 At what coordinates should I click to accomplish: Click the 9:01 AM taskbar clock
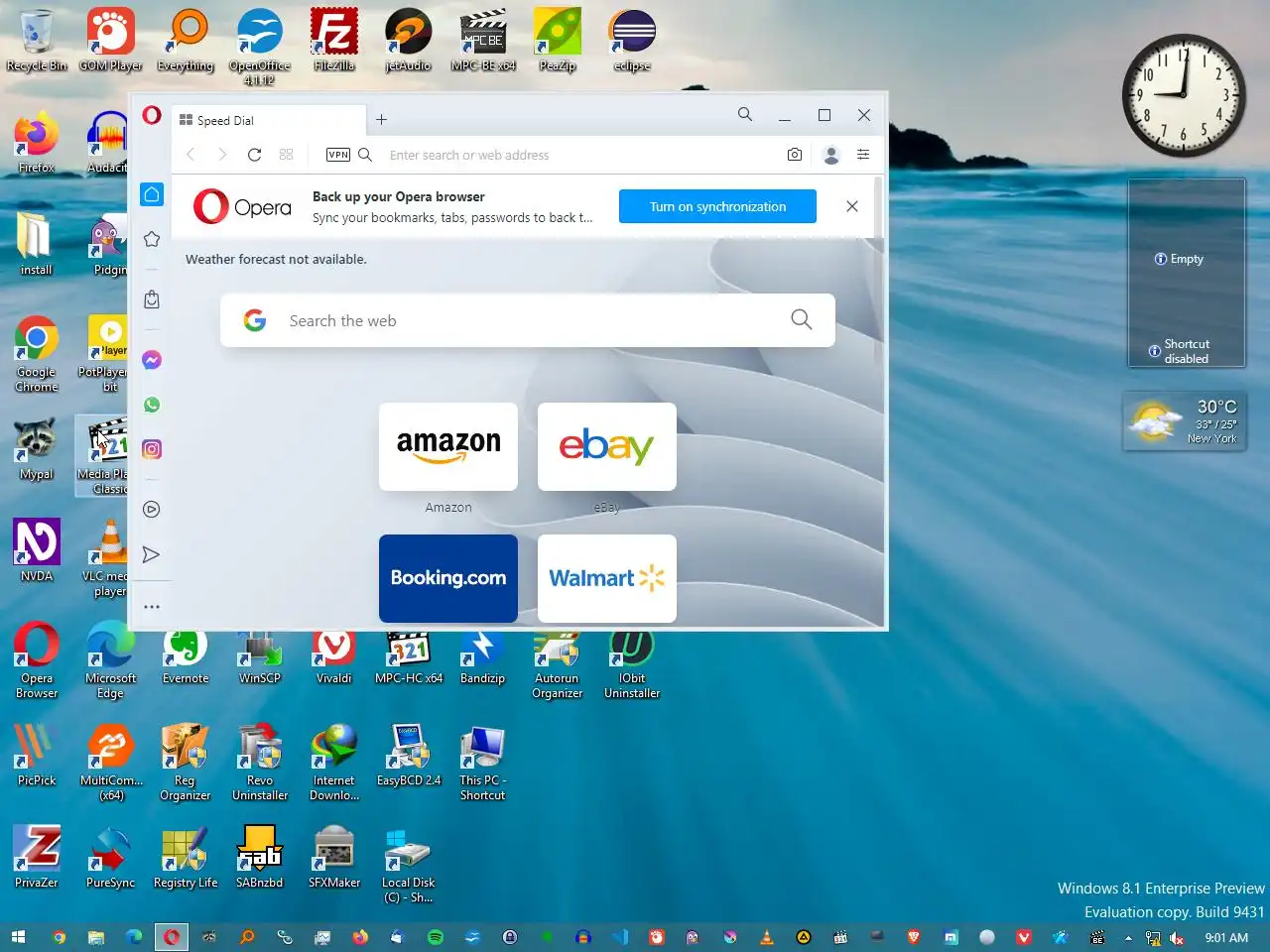[1226, 938]
